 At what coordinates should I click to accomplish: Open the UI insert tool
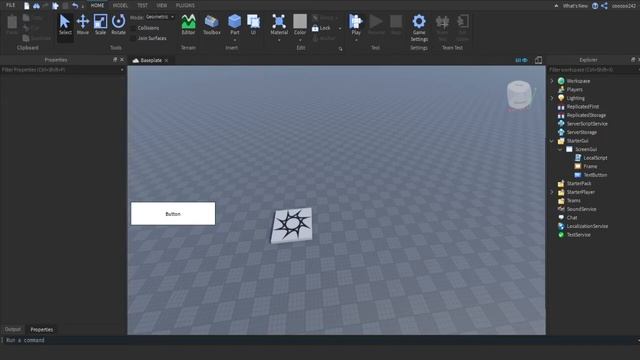point(253,24)
